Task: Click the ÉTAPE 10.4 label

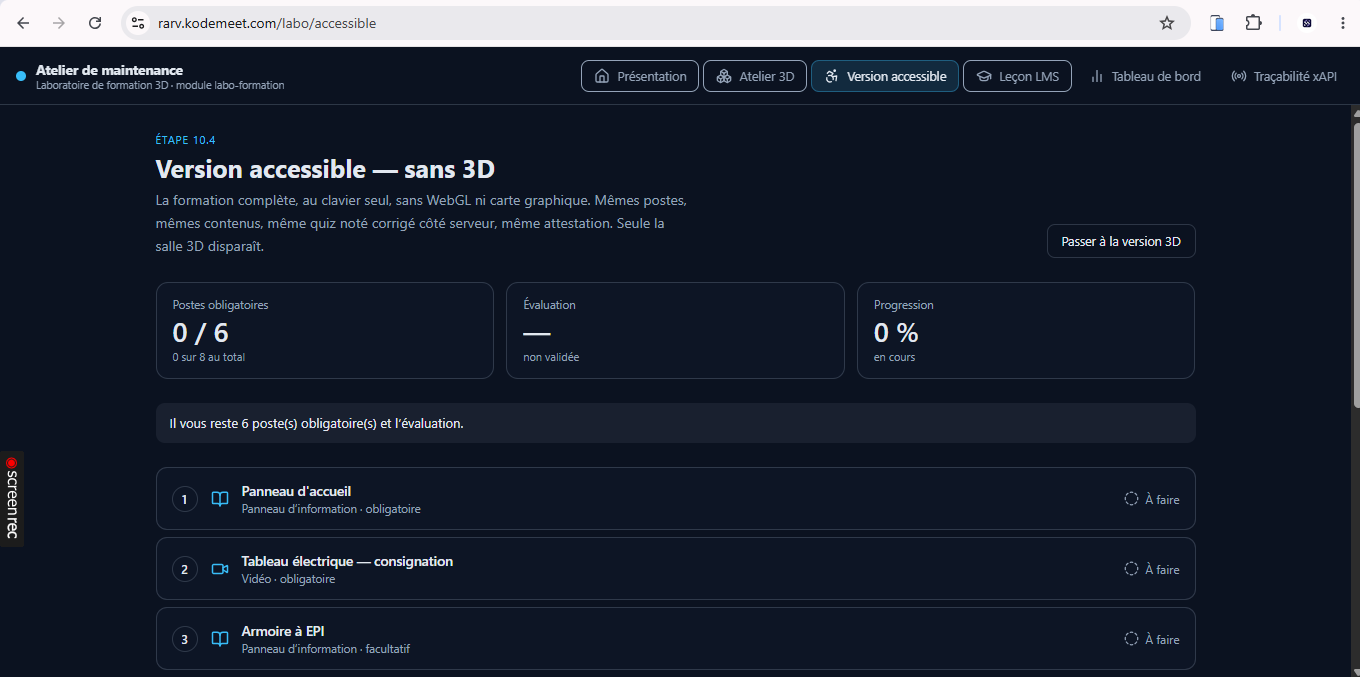Action: (x=186, y=140)
